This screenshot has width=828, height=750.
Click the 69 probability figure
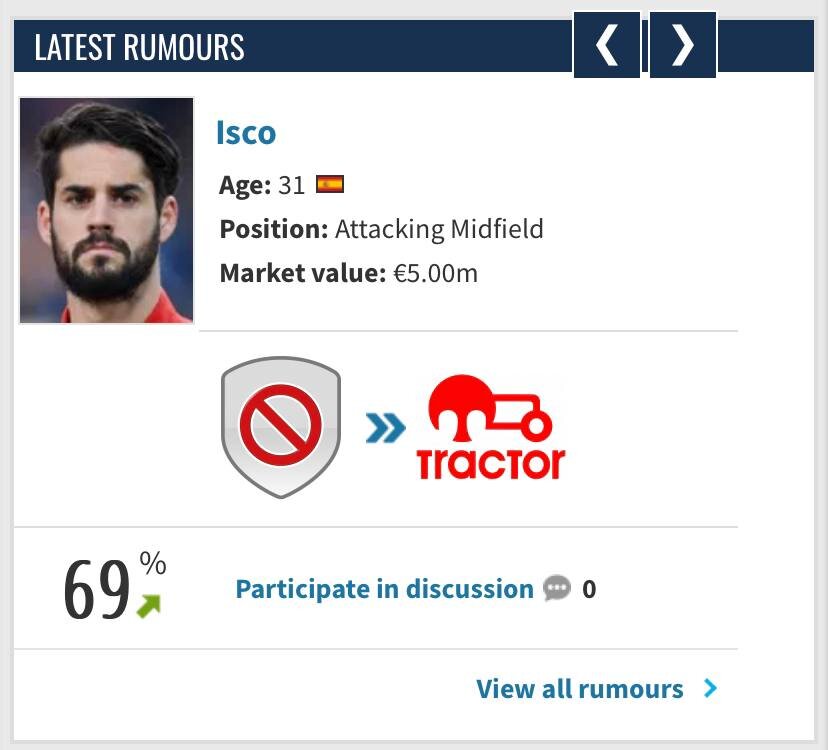(96, 590)
